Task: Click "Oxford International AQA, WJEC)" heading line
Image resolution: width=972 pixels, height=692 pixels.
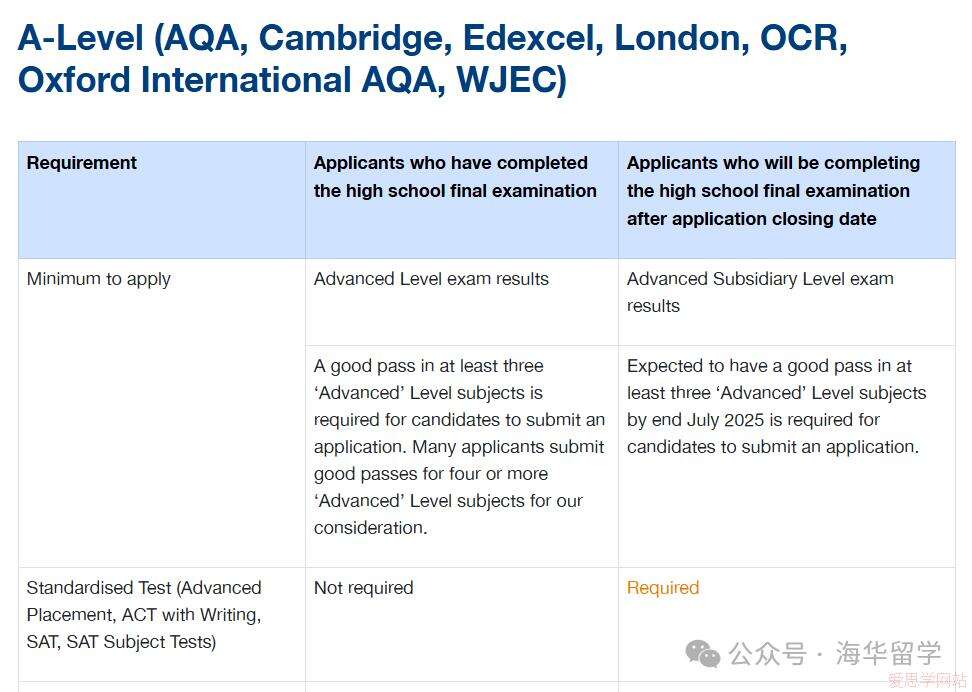Action: pos(292,80)
